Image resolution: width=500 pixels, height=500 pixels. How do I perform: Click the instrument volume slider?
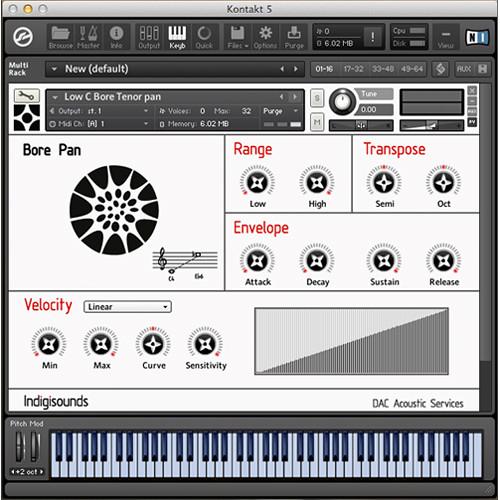click(x=432, y=125)
